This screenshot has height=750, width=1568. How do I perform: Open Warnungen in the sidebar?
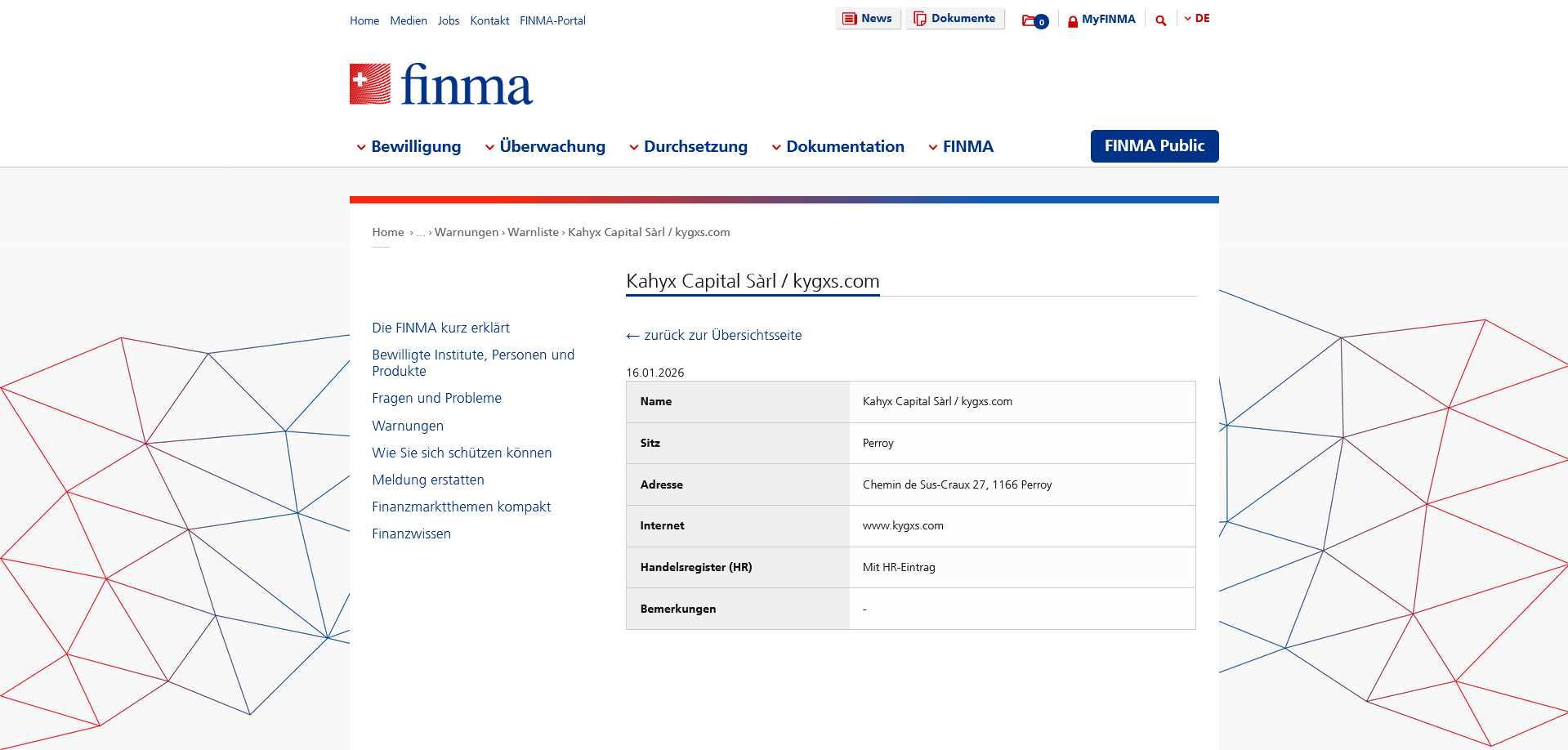408,426
